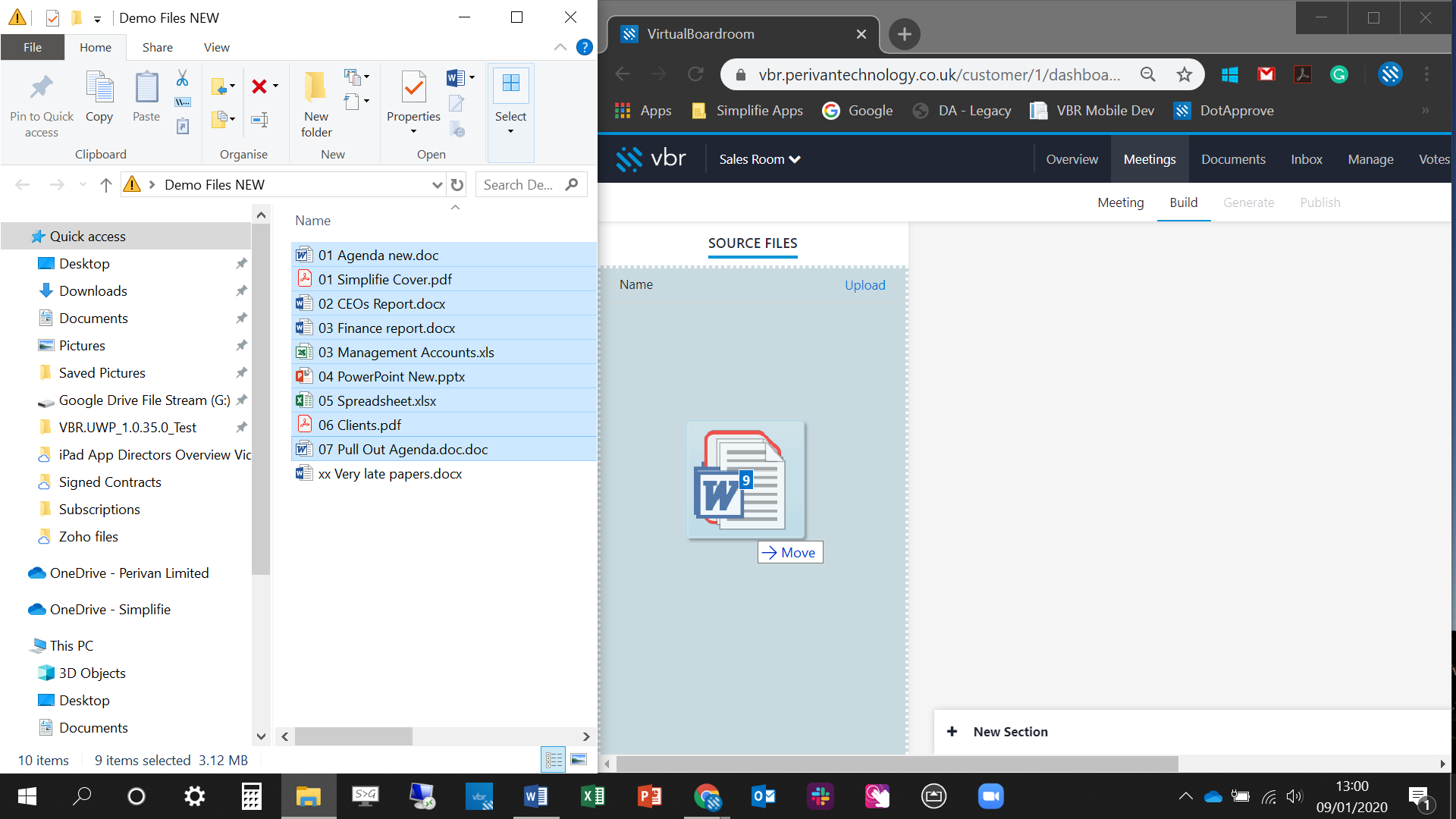
Task: Open Overview tab in vbr
Action: pyautogui.click(x=1072, y=159)
